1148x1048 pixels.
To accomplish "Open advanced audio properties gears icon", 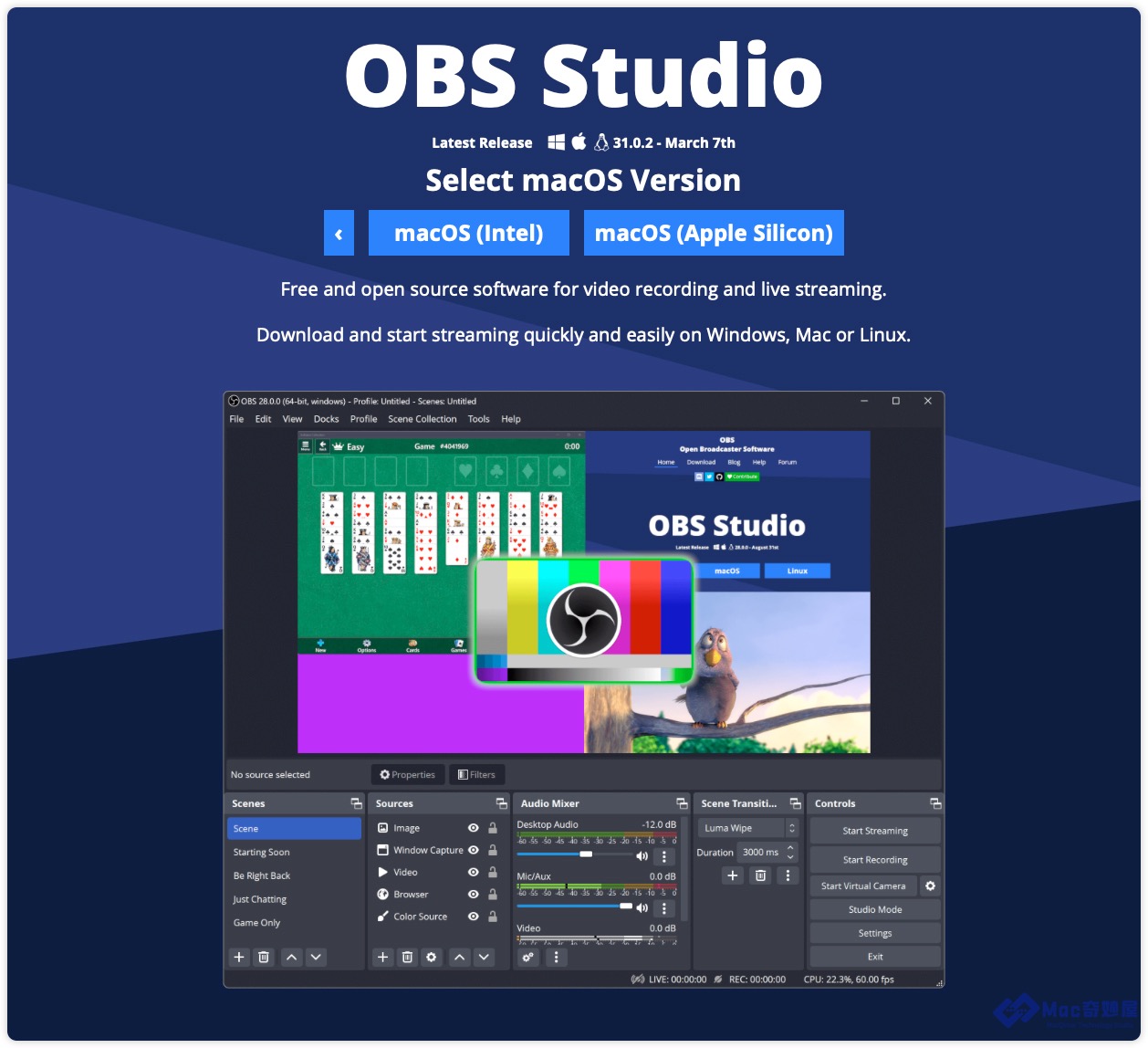I will pos(528,958).
